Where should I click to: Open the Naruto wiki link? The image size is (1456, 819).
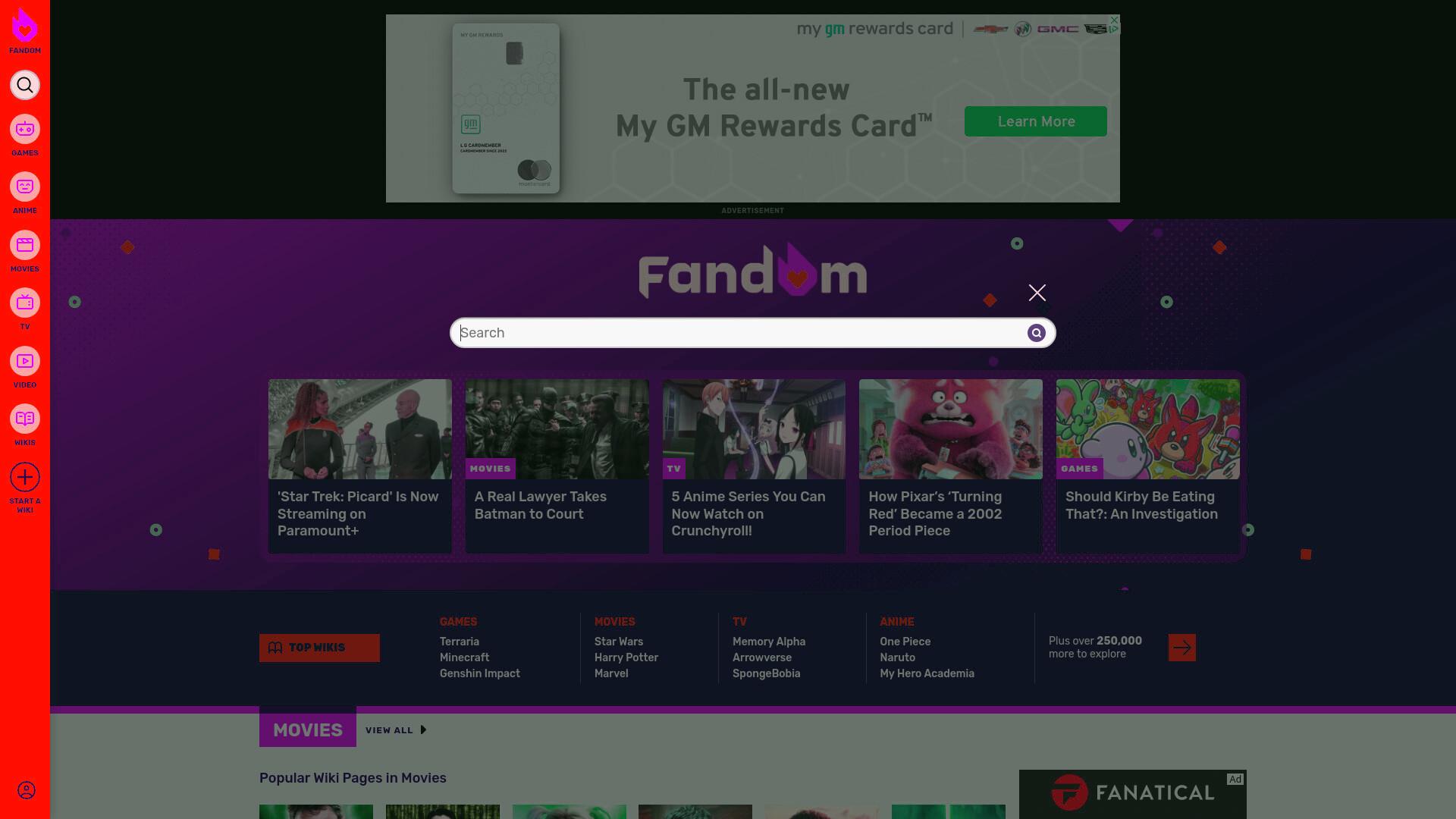point(898,657)
